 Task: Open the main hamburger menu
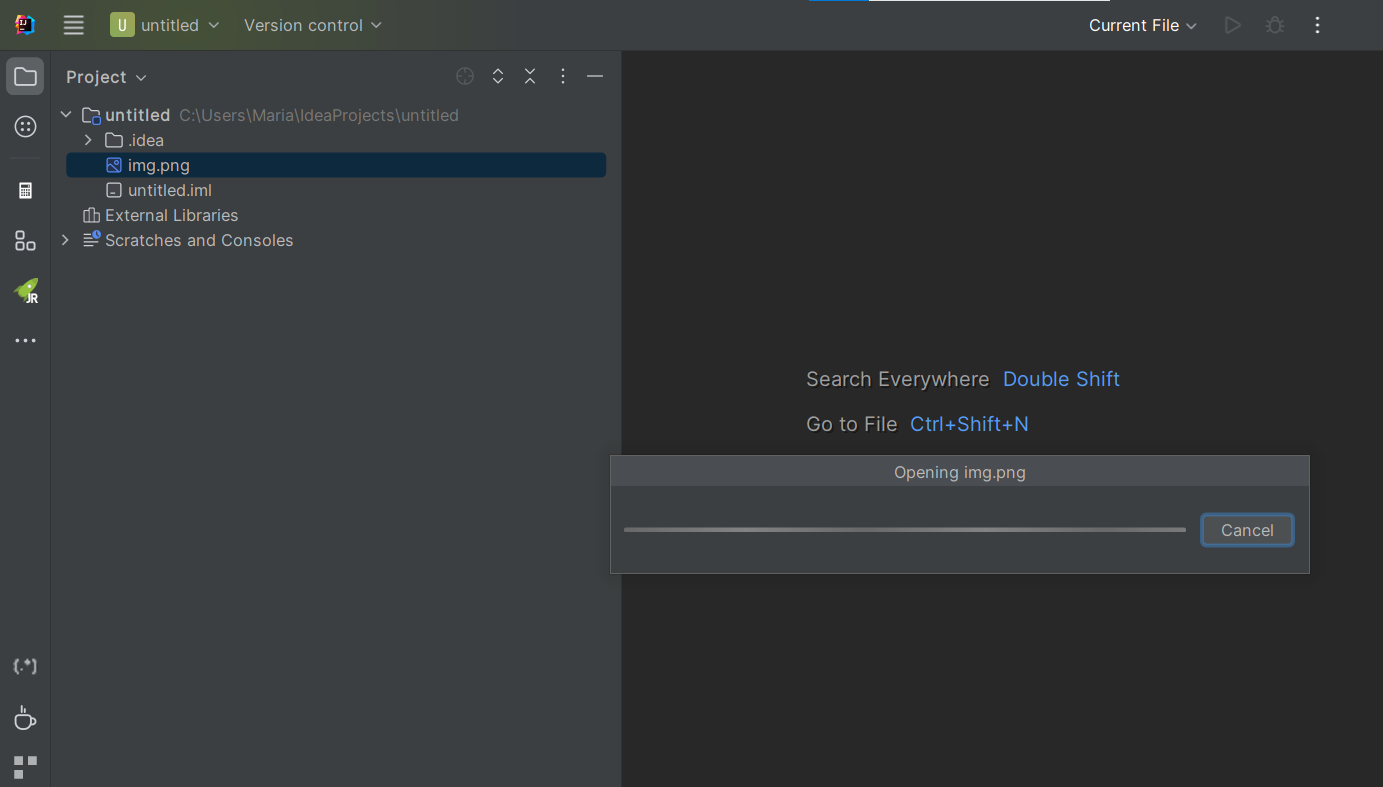tap(73, 25)
